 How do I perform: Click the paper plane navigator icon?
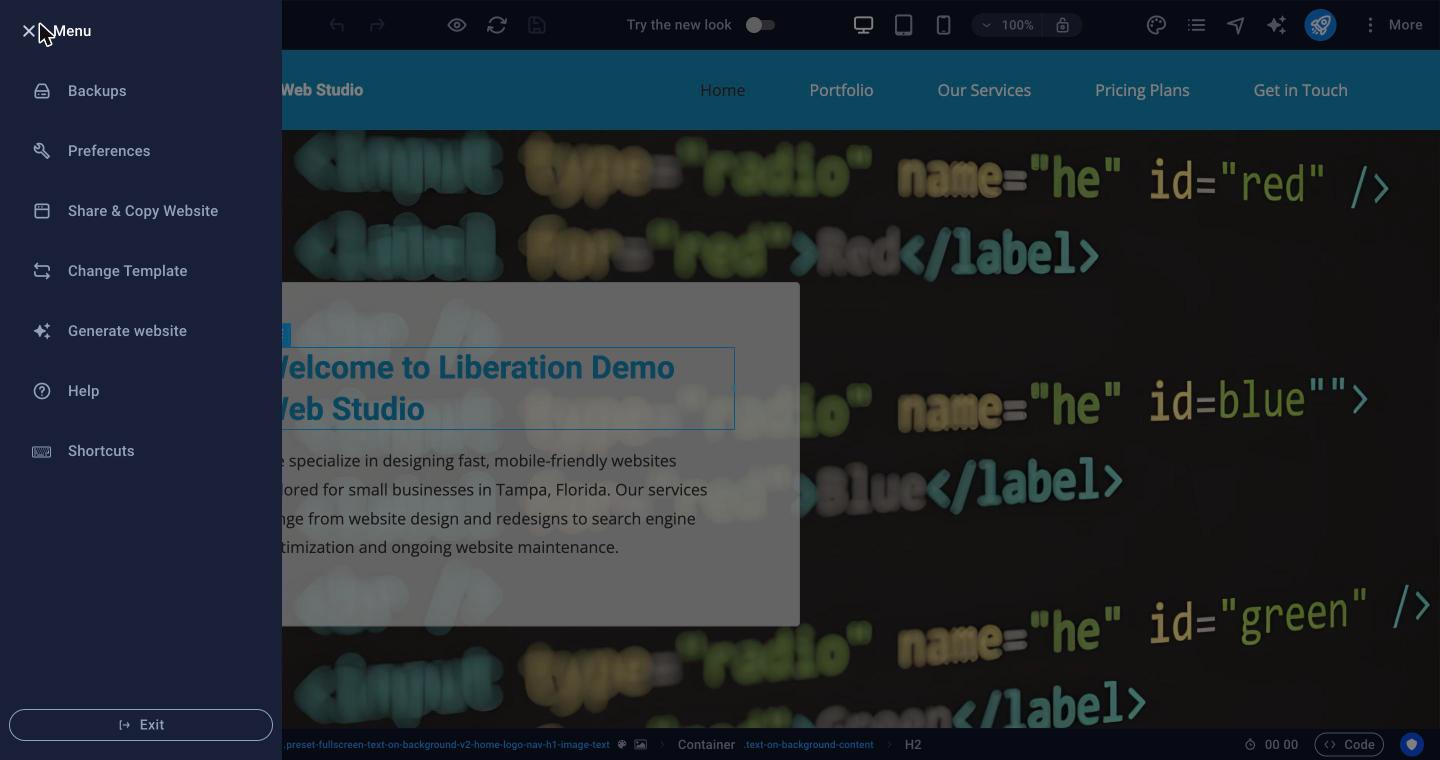(x=1236, y=25)
